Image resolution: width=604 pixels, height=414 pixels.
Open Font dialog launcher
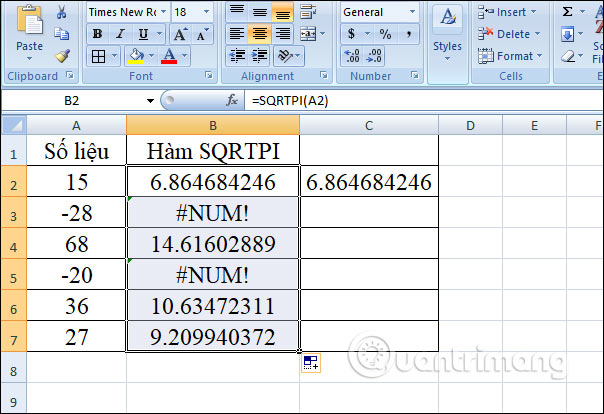[209, 75]
